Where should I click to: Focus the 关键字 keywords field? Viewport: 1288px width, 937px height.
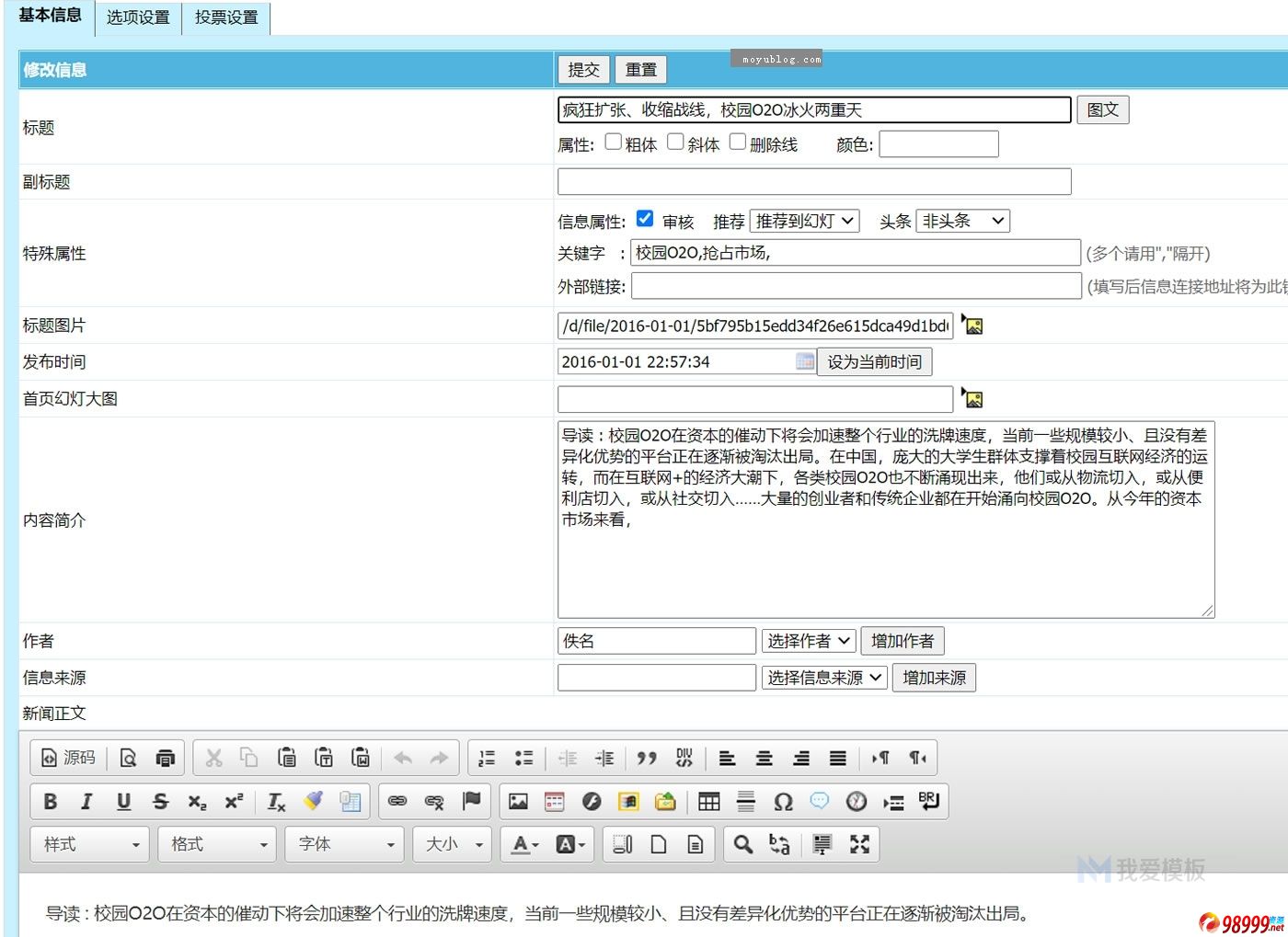tap(856, 253)
